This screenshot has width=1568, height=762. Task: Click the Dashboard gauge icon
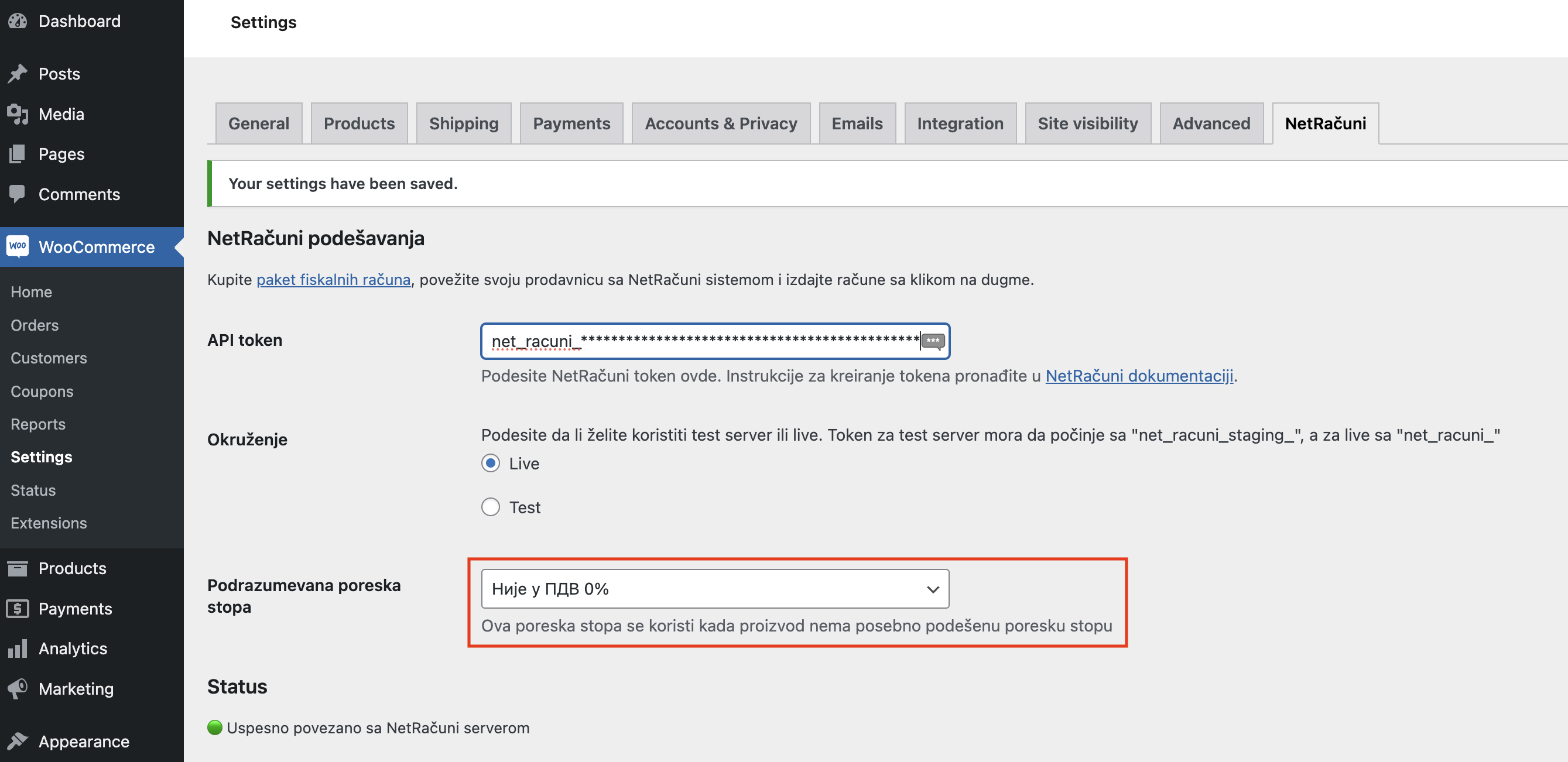[x=18, y=20]
